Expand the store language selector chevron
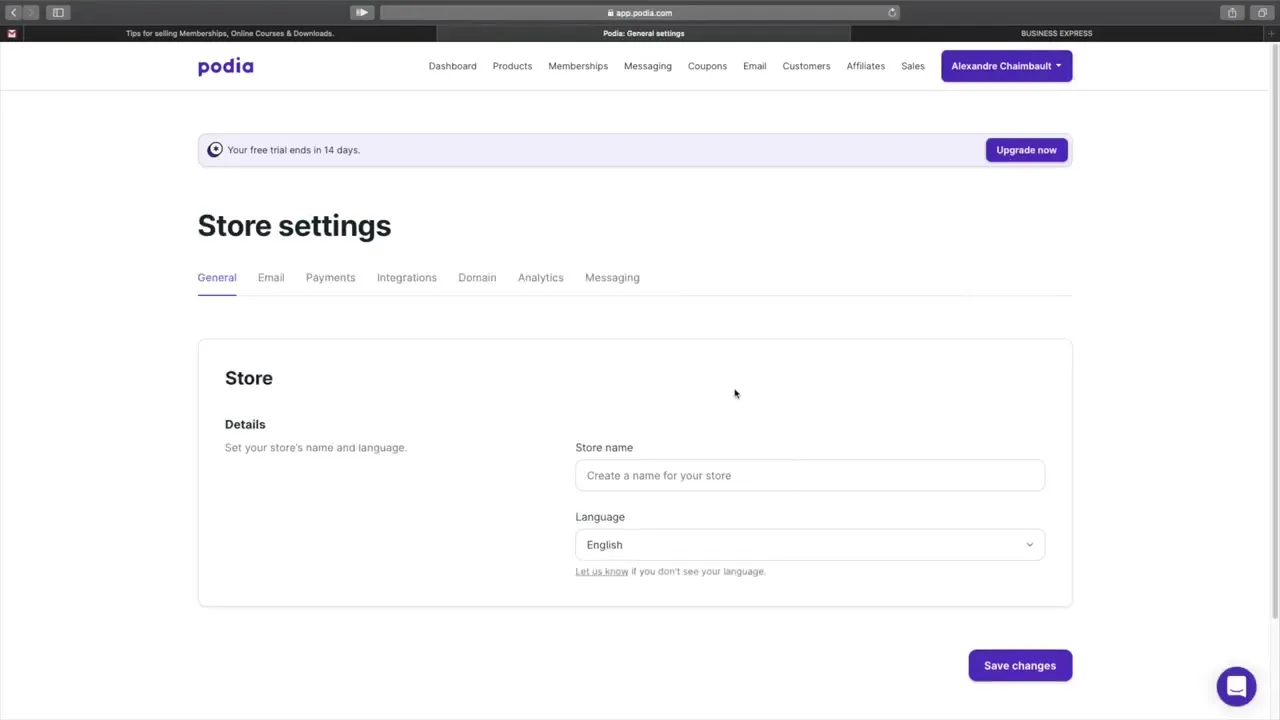The image size is (1280, 720). (1029, 544)
